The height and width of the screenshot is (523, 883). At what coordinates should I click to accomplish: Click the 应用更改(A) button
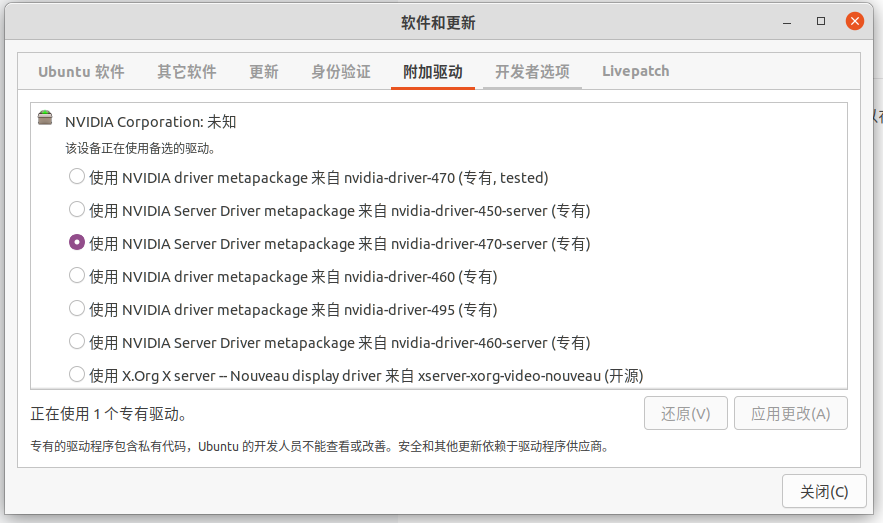791,413
